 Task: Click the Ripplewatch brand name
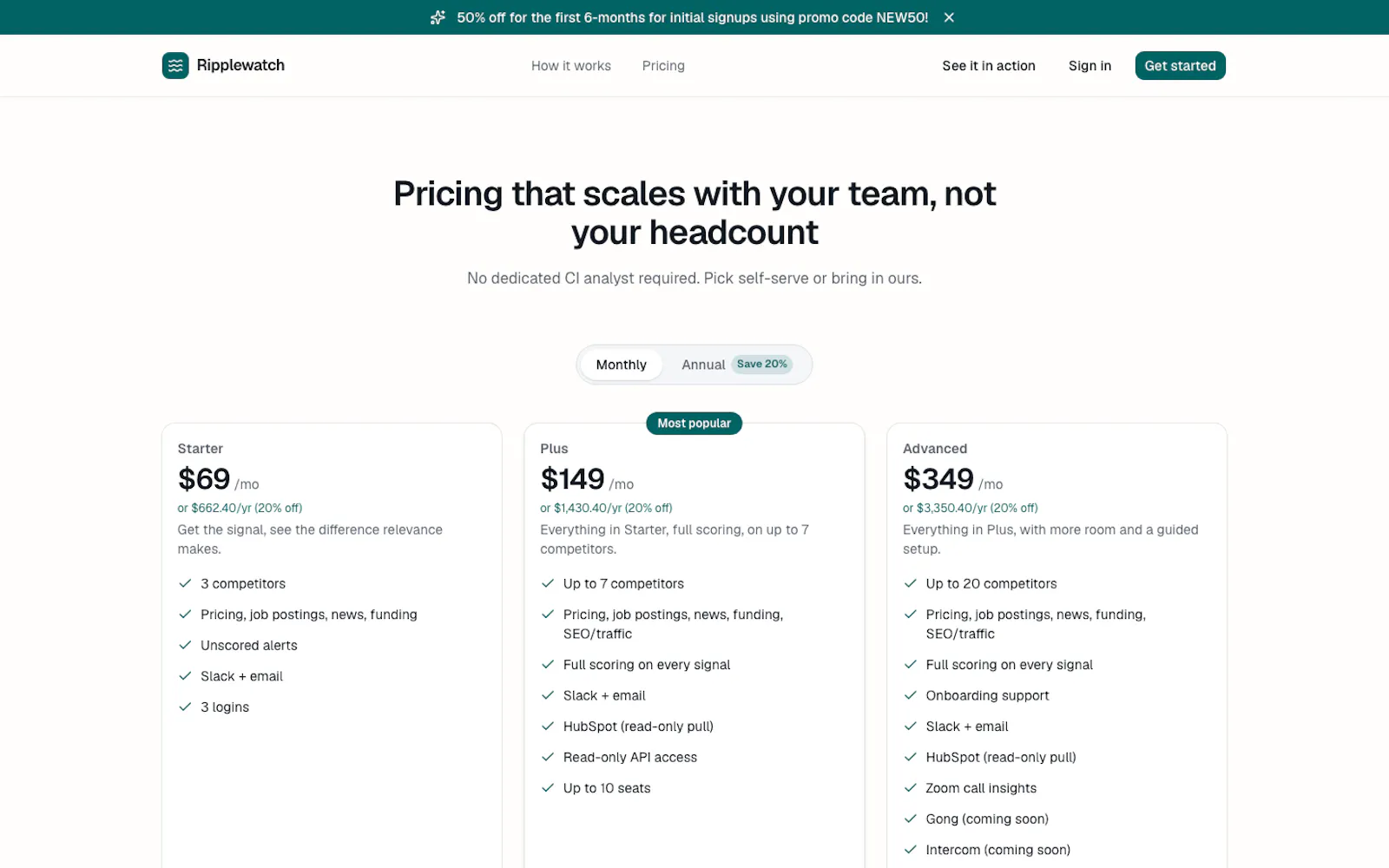240,65
